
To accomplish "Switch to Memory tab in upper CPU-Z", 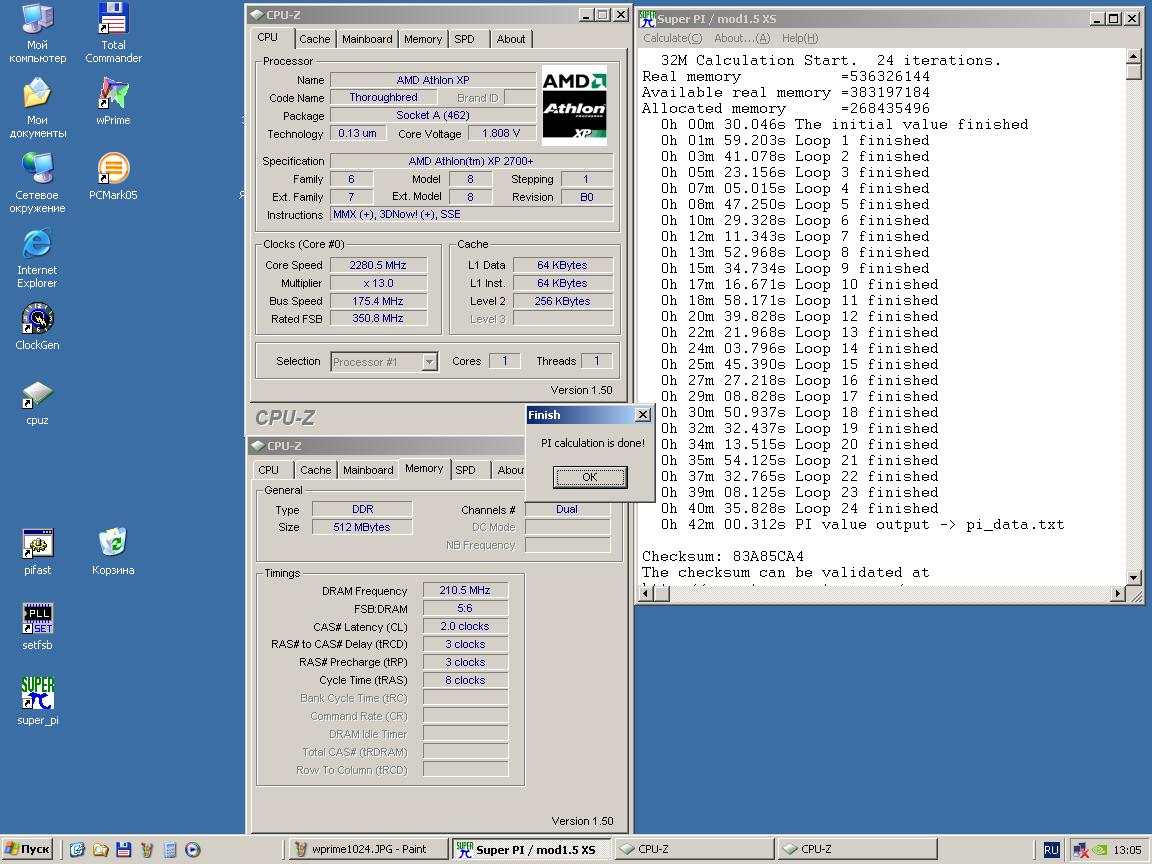I will 422,39.
